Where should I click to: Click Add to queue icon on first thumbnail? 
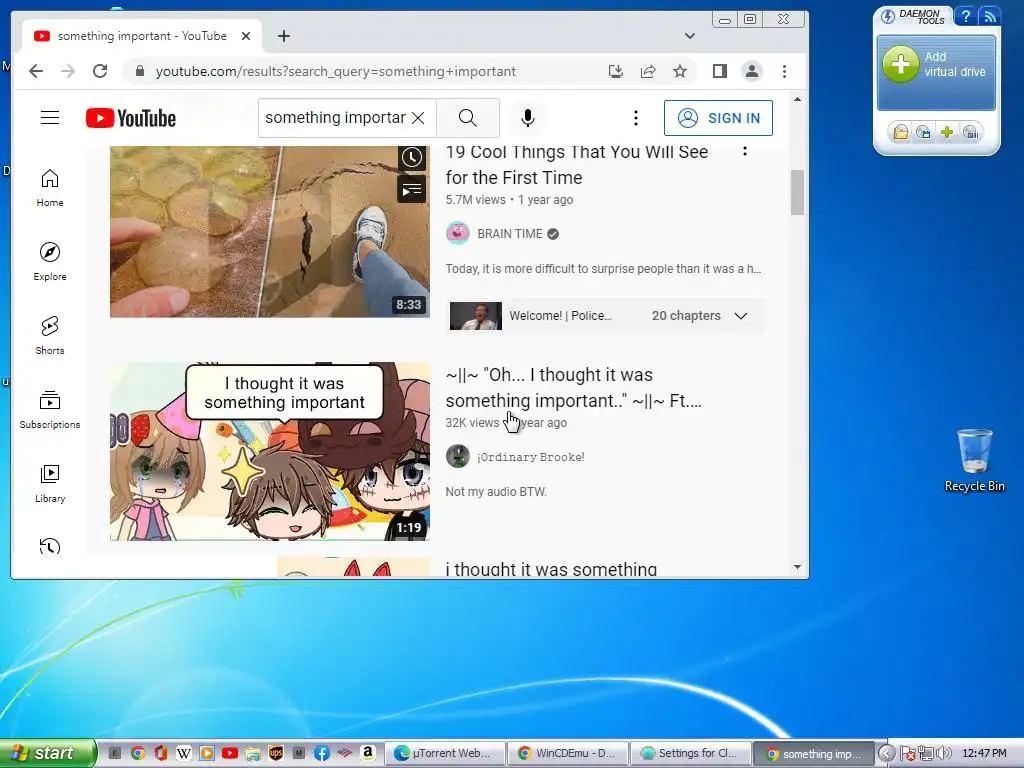tap(411, 189)
